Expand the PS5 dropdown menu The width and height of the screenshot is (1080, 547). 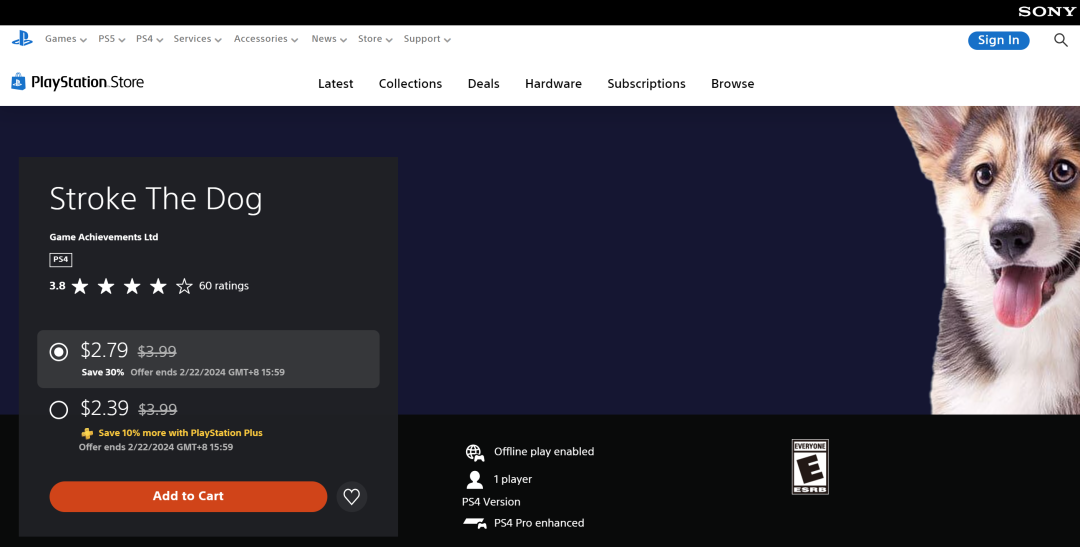[x=112, y=39]
